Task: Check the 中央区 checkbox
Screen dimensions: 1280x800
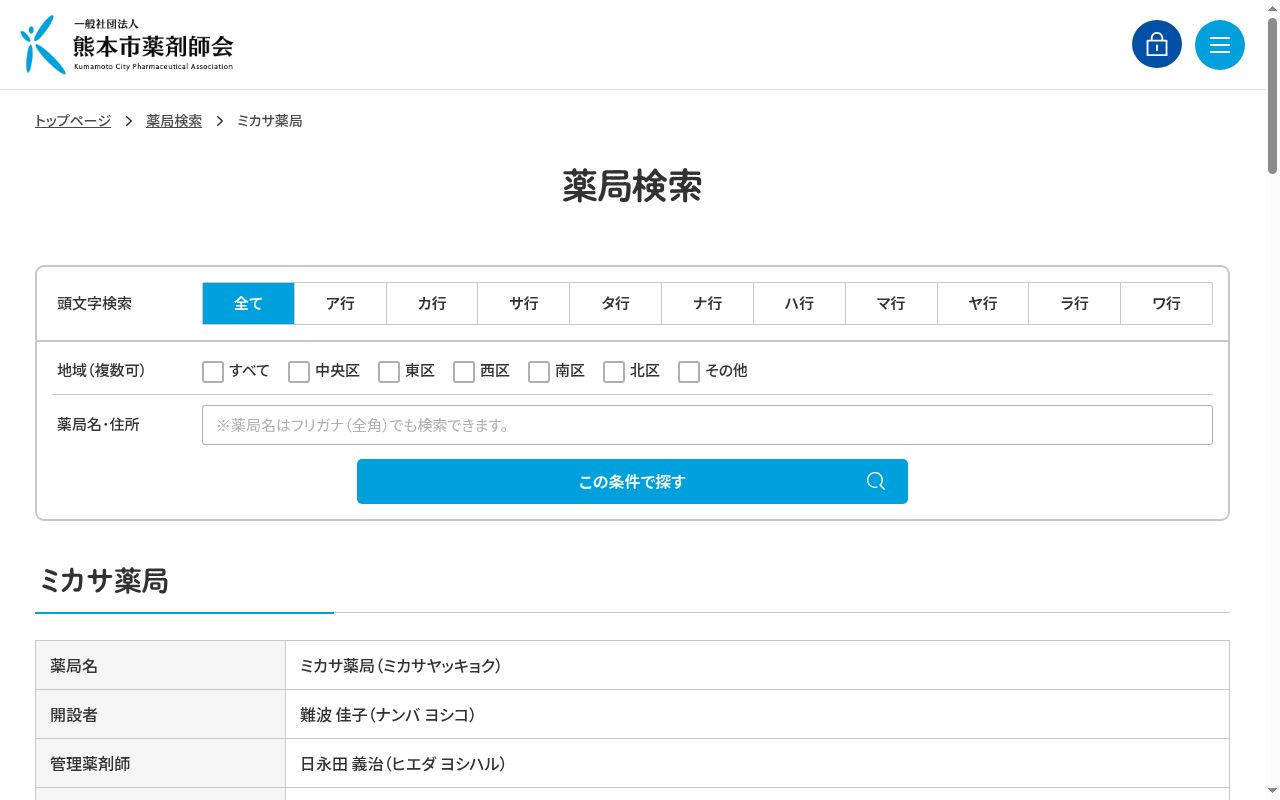Action: 299,372
